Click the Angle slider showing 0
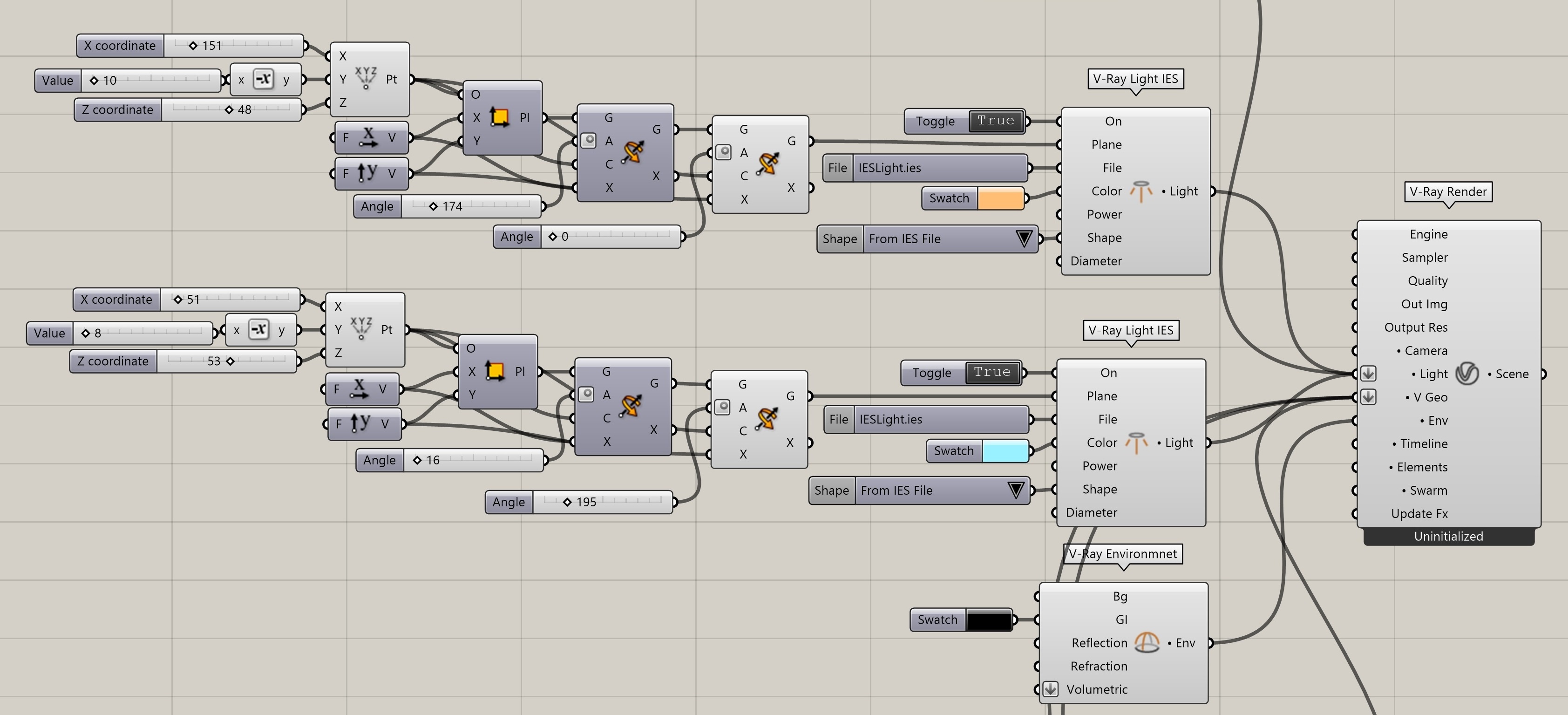This screenshot has height=715, width=1568. pos(610,236)
